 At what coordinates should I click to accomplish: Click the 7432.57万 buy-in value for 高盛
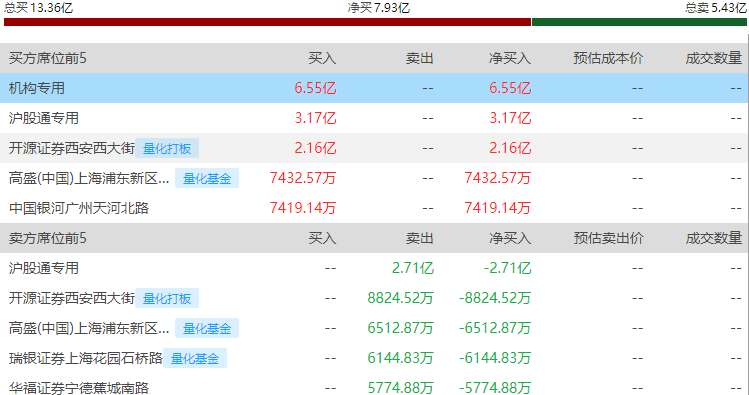tap(303, 178)
